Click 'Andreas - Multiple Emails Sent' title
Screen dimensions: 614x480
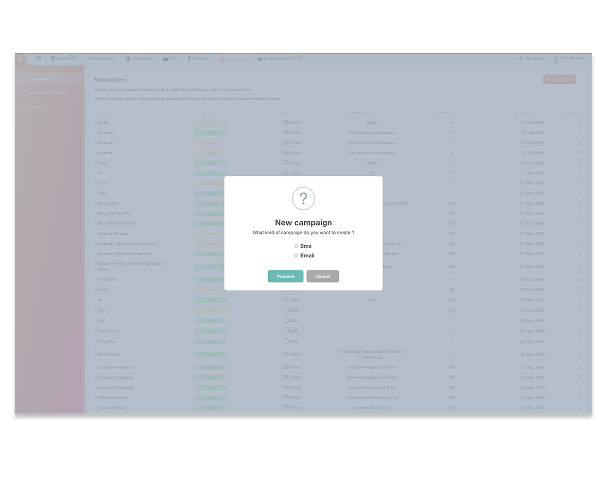click(125, 254)
